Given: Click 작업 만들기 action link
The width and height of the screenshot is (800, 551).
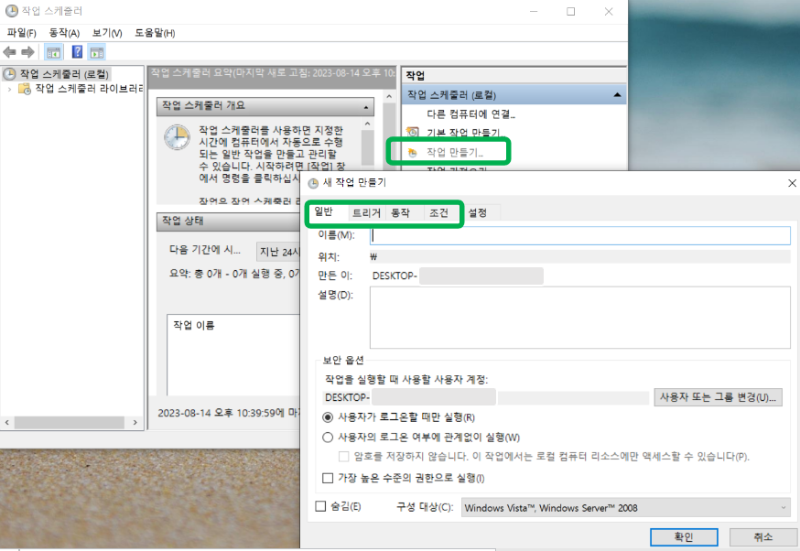Looking at the screenshot, I should tap(455, 152).
